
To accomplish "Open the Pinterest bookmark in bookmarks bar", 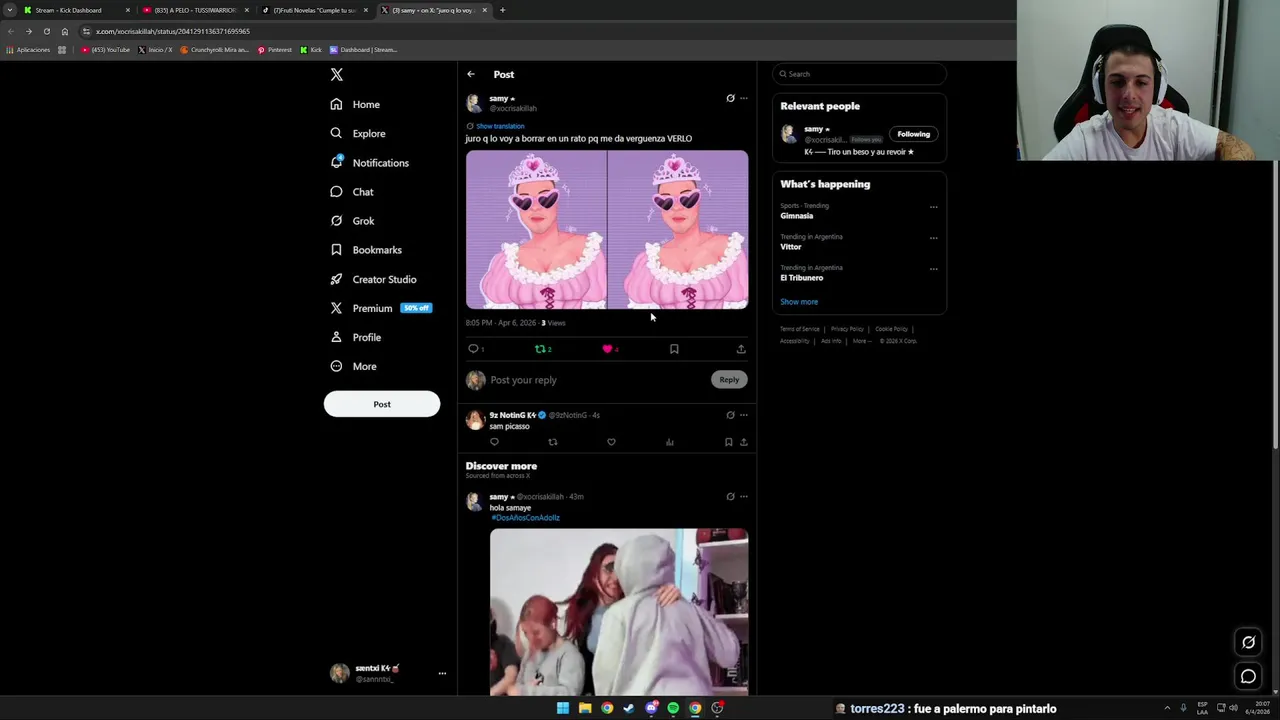I will [275, 50].
